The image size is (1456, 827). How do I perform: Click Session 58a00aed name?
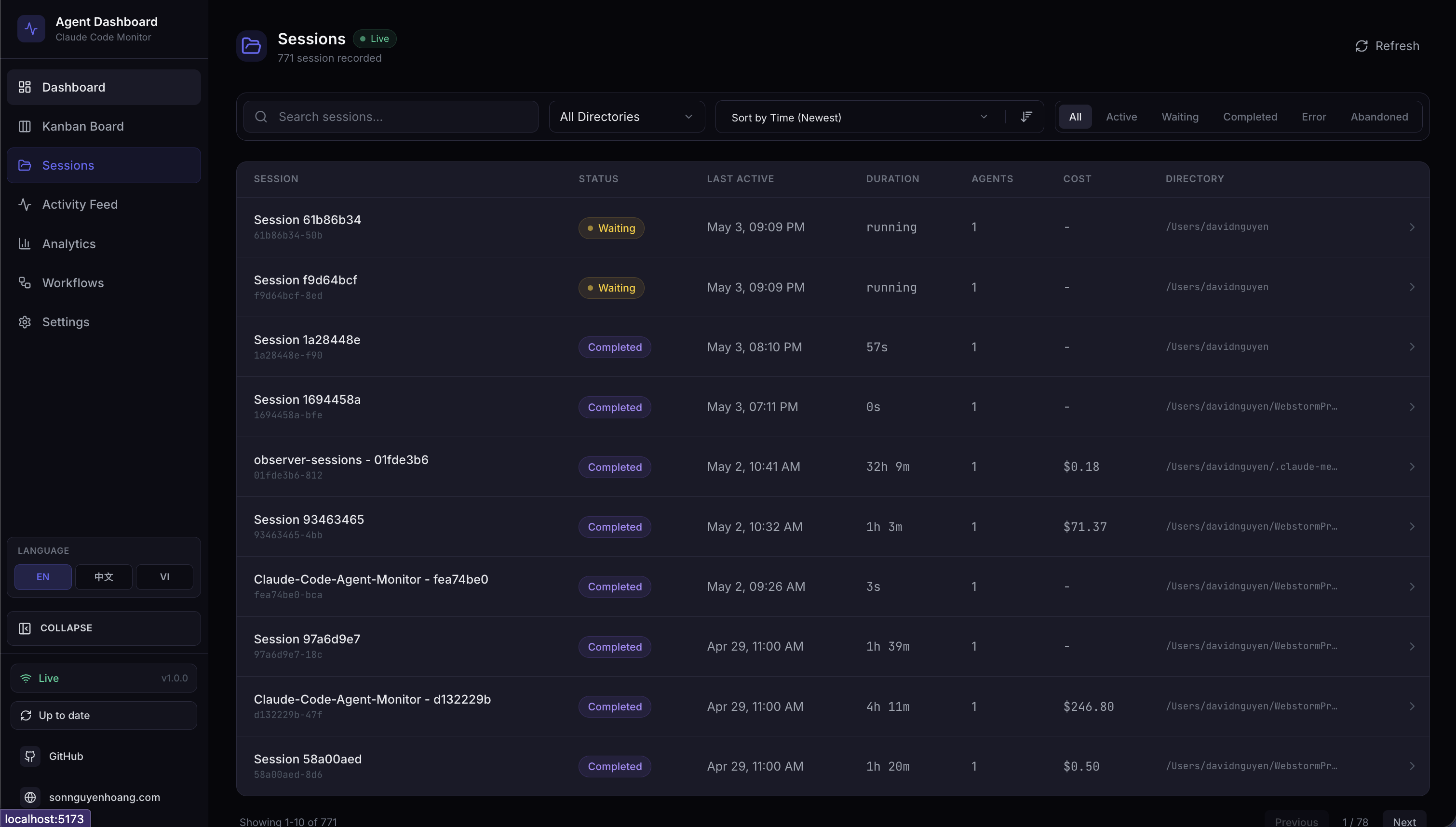tap(308, 759)
